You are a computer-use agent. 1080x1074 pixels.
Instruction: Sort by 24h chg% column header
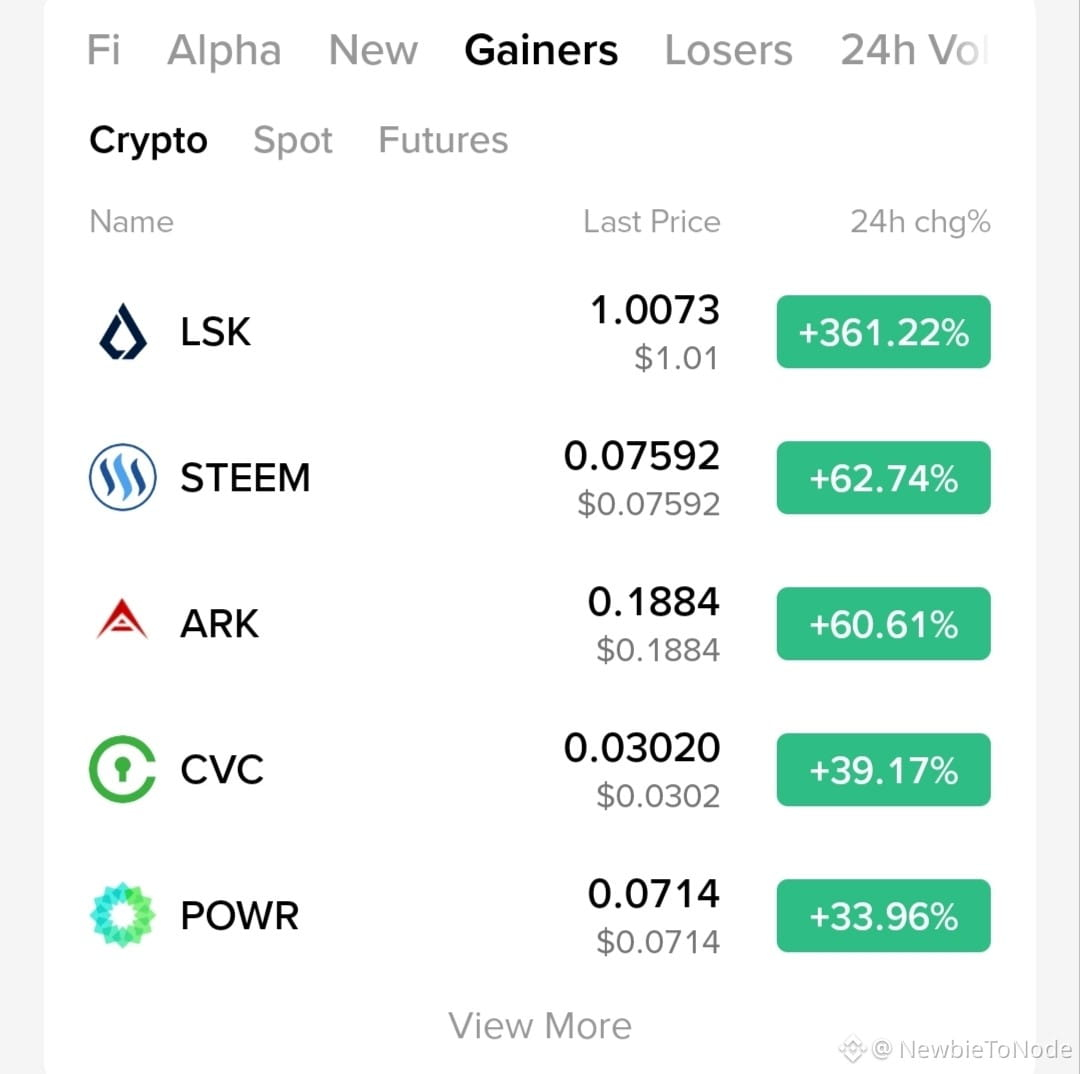click(x=920, y=222)
